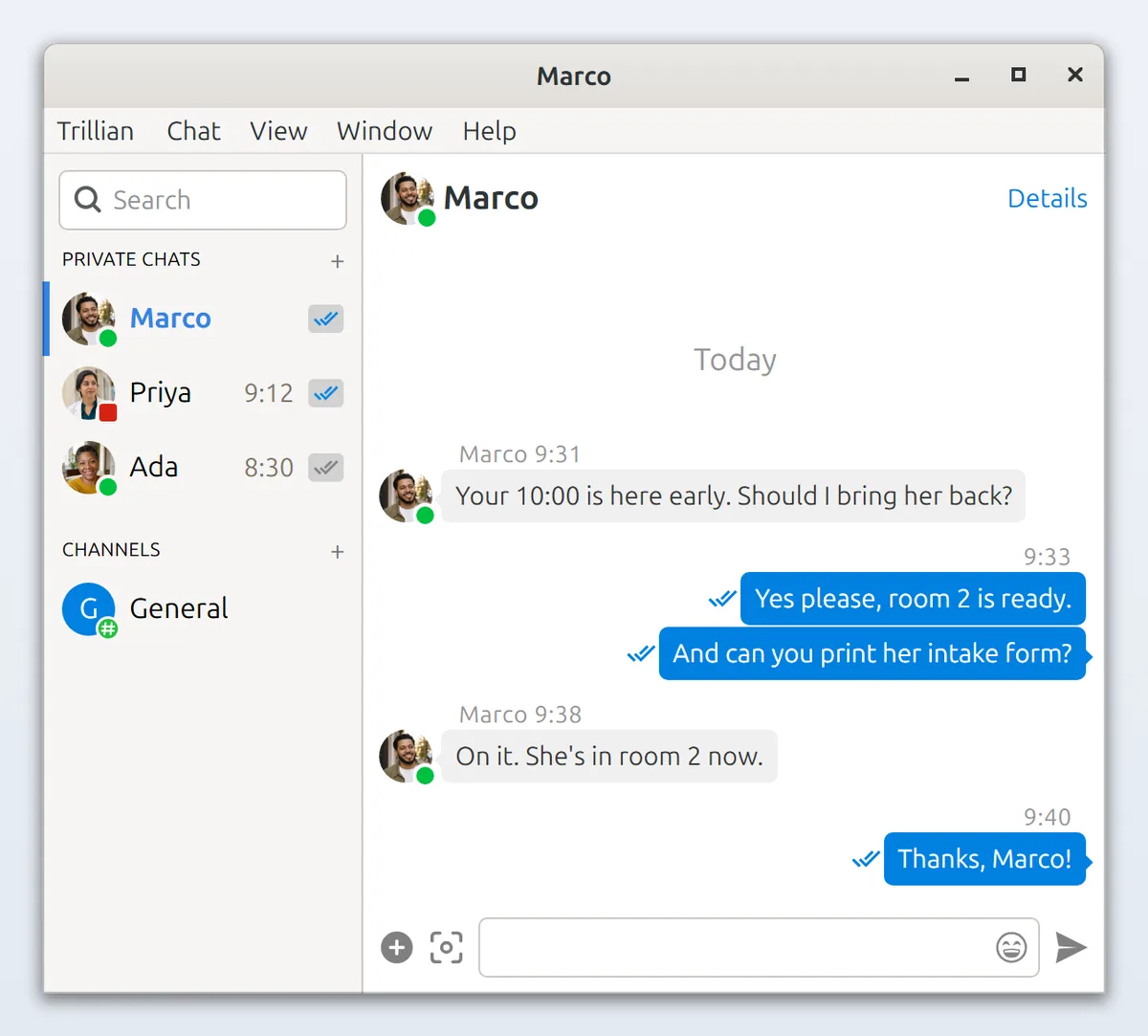This screenshot has height=1036, width=1148.
Task: Click the send message arrow
Action: coord(1071,947)
